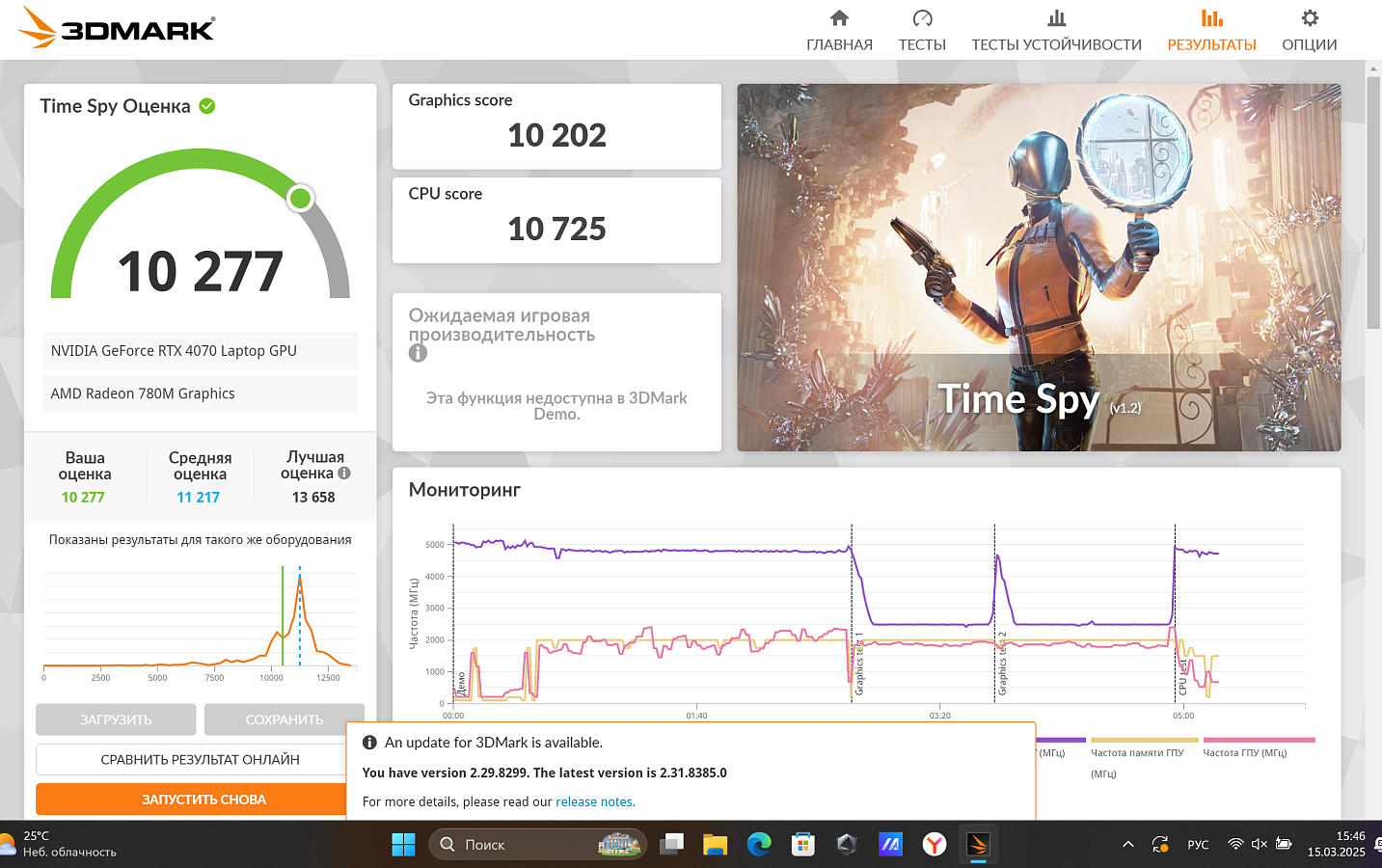The image size is (1382, 868).
Task: Click the muted volume tray icon
Action: [x=1260, y=845]
